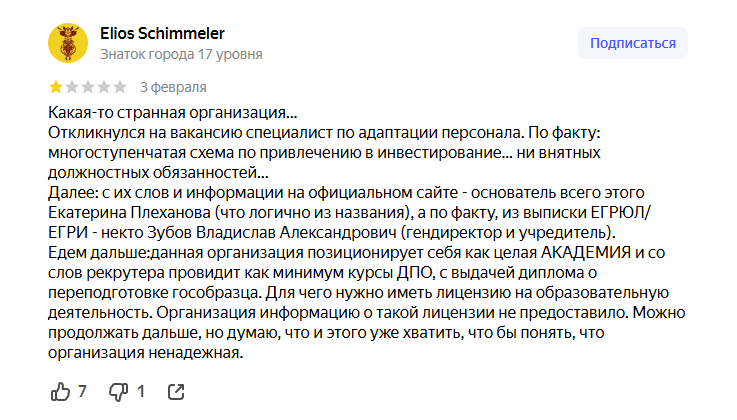This screenshot has width=737, height=420.
Task: Click the dislike count number 1
Action: coord(141,391)
